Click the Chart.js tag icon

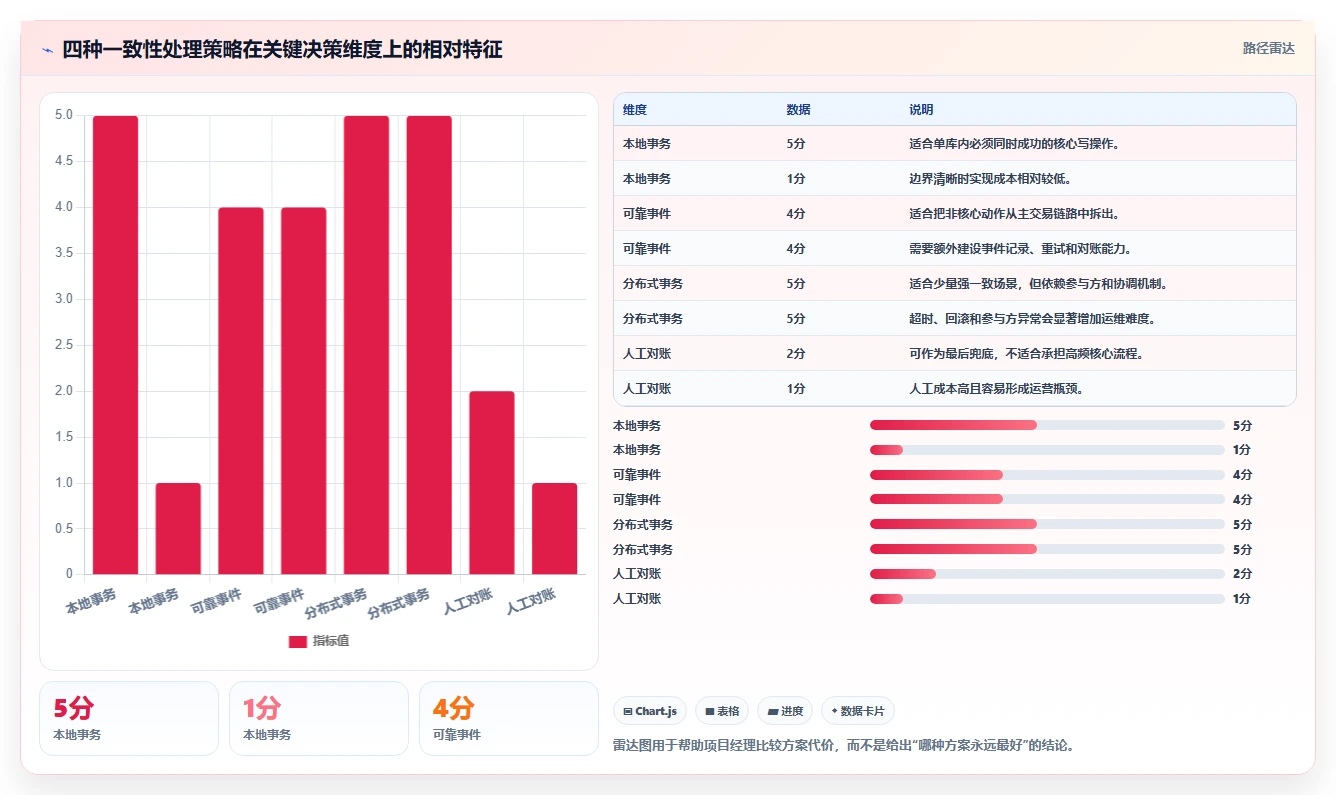pyautogui.click(x=627, y=712)
